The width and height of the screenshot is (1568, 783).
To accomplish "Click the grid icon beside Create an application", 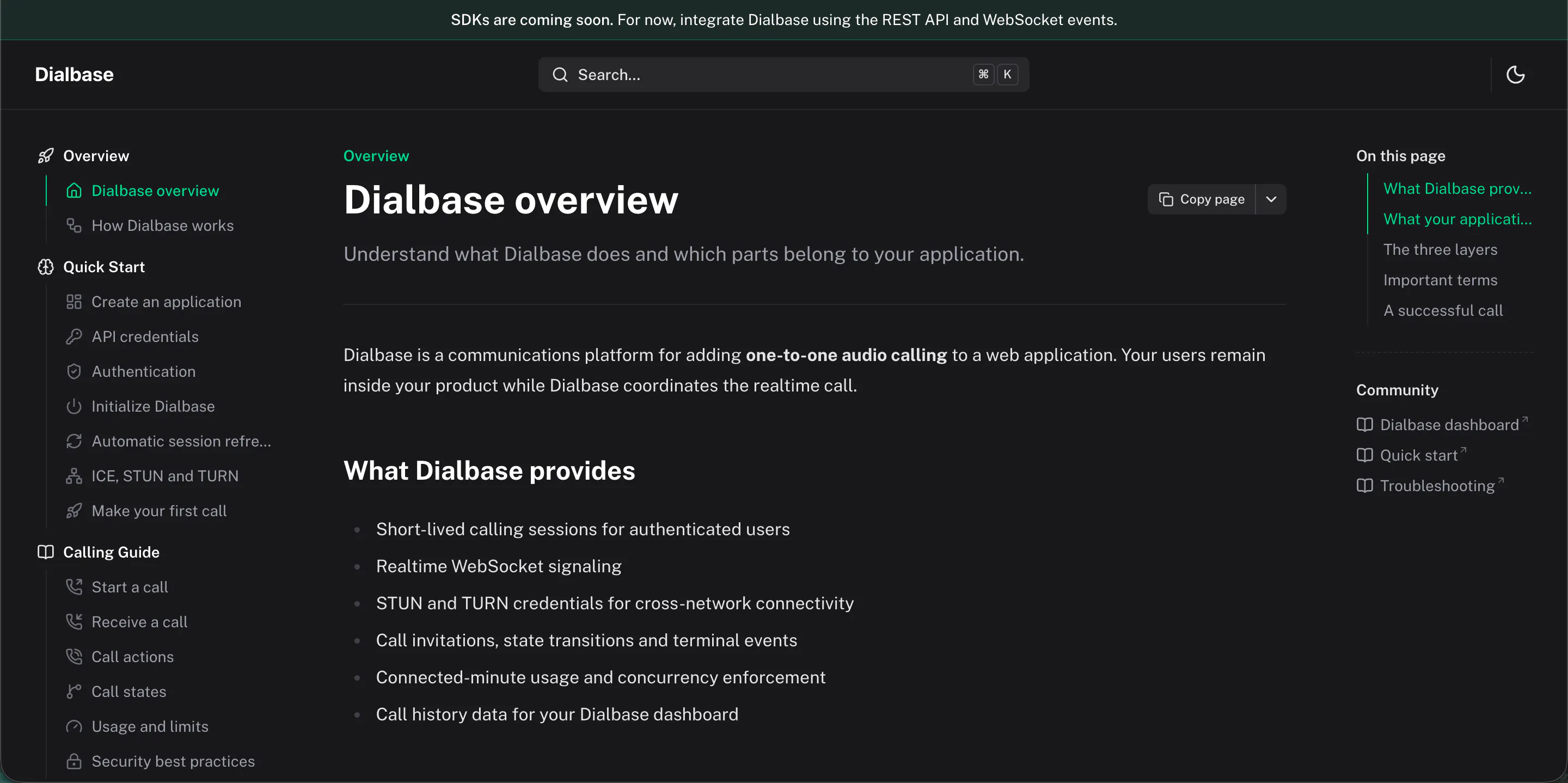I will pyautogui.click(x=73, y=302).
